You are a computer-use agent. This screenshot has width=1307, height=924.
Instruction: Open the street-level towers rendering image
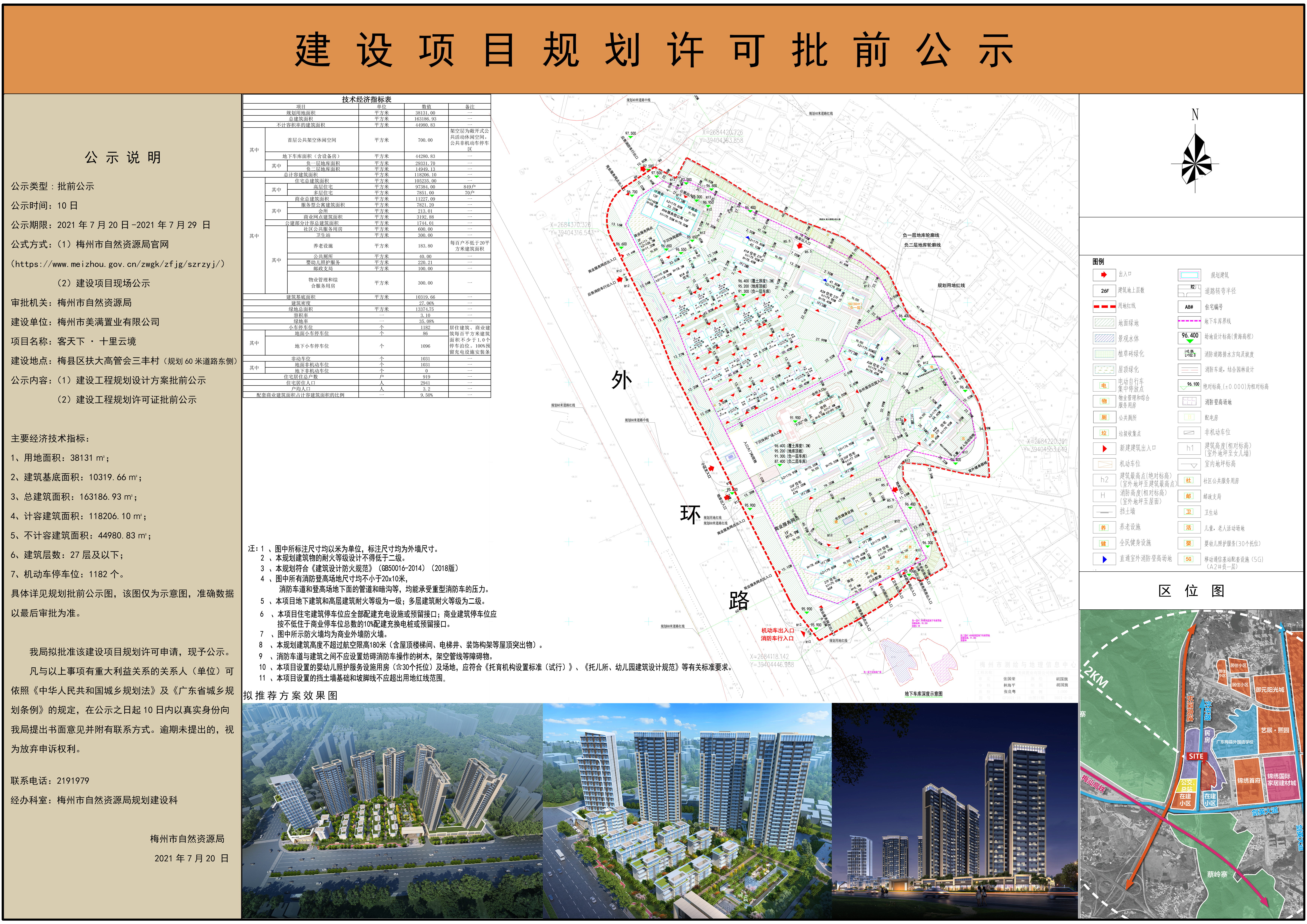(x=687, y=811)
